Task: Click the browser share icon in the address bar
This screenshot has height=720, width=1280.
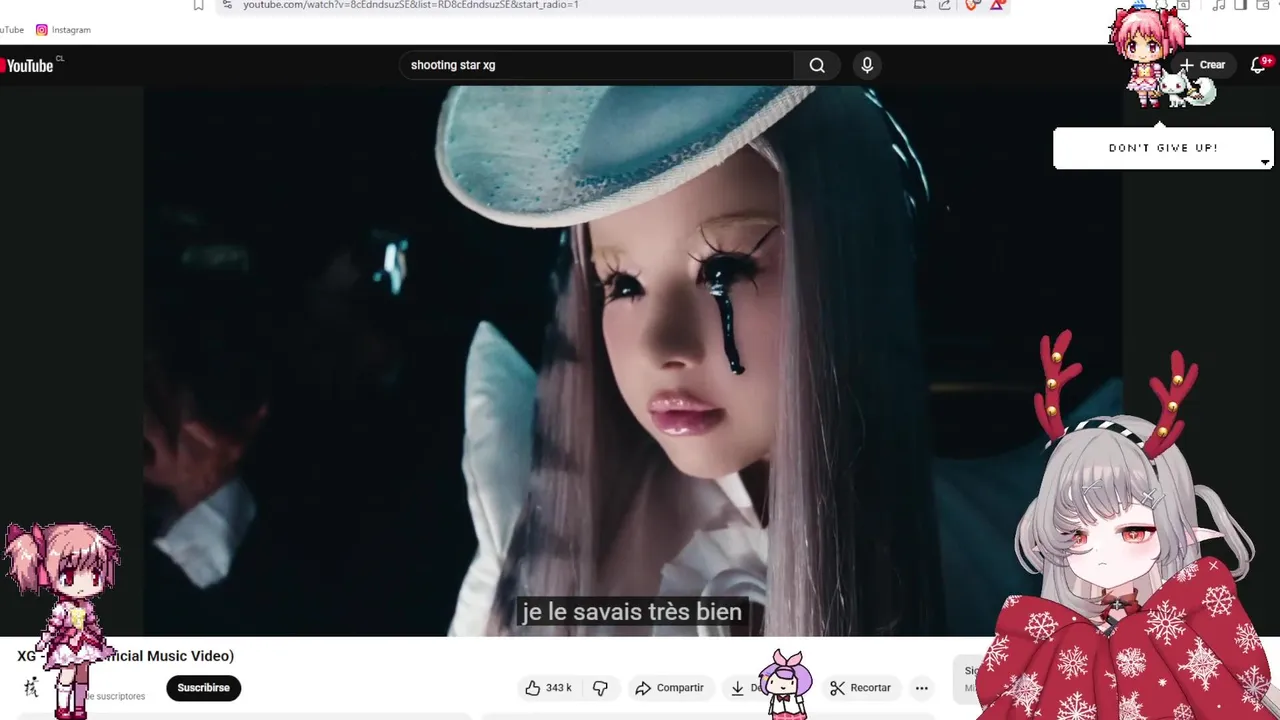Action: [x=944, y=5]
